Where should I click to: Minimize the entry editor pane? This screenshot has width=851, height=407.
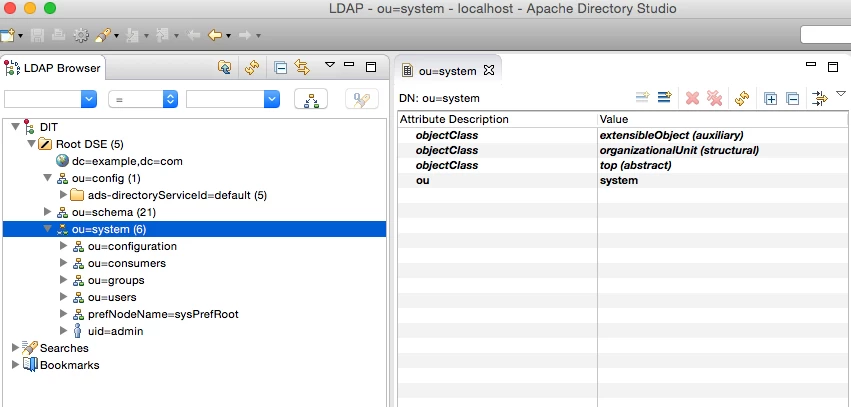click(x=811, y=64)
